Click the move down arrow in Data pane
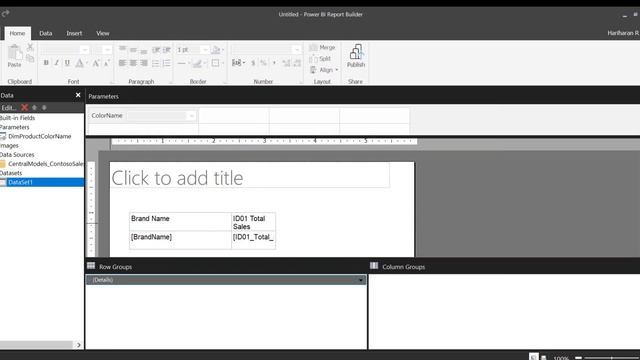Viewport: 640px width, 360px height. [x=44, y=107]
